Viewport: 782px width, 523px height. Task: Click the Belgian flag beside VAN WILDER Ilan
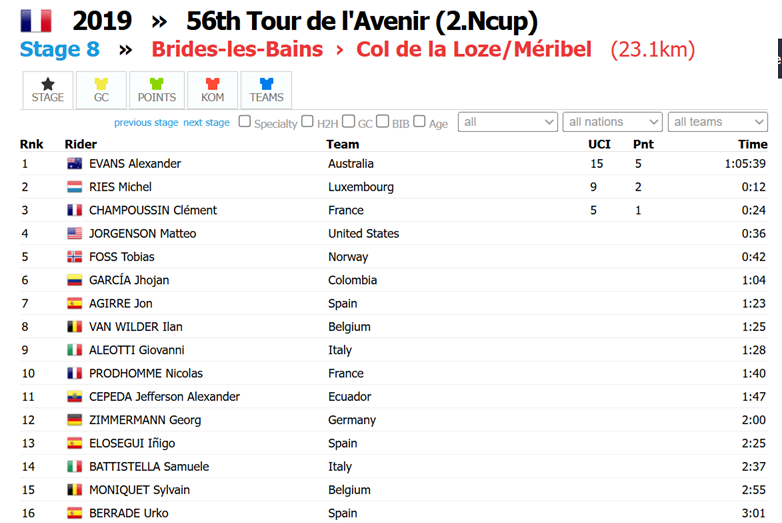[74, 327]
